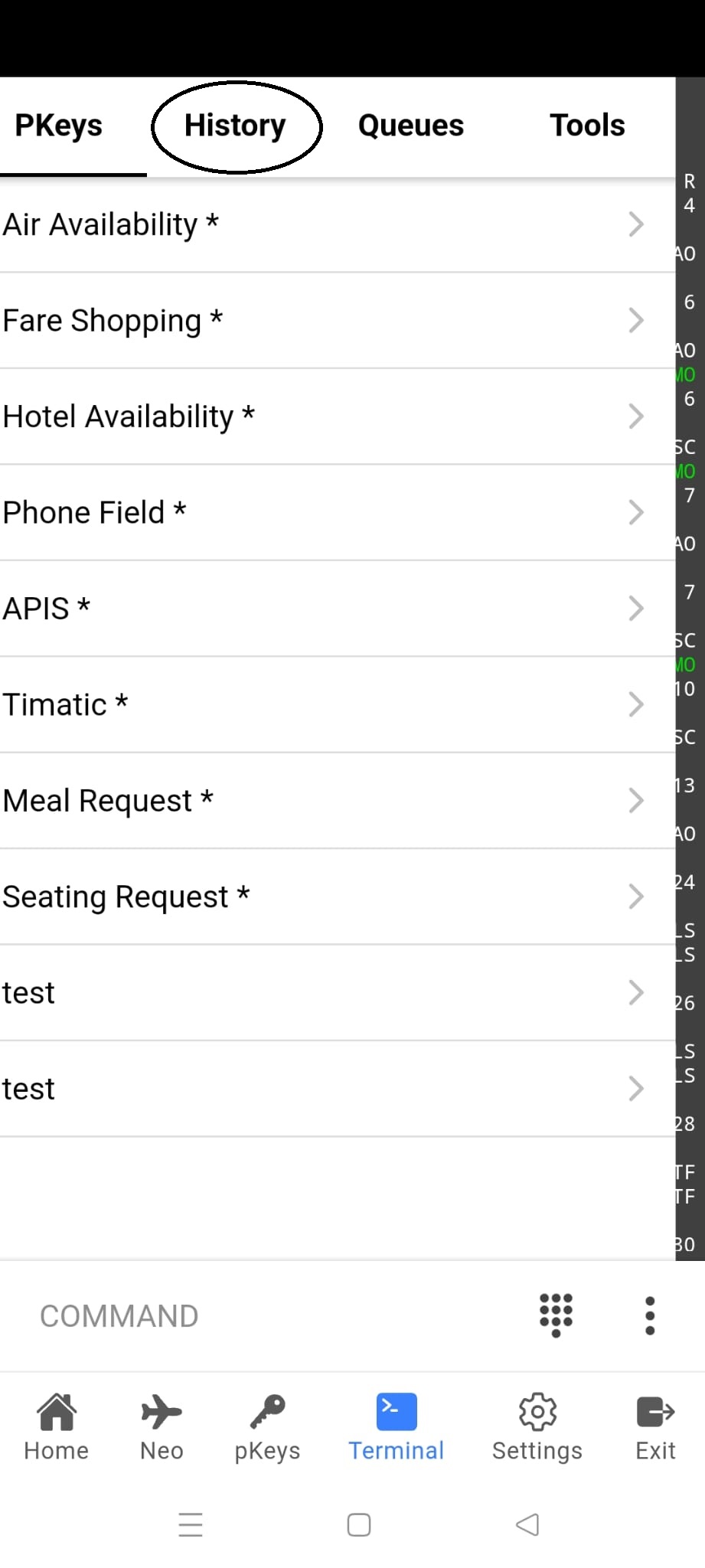
Task: Open Neo via the airplane icon
Action: [x=162, y=1412]
